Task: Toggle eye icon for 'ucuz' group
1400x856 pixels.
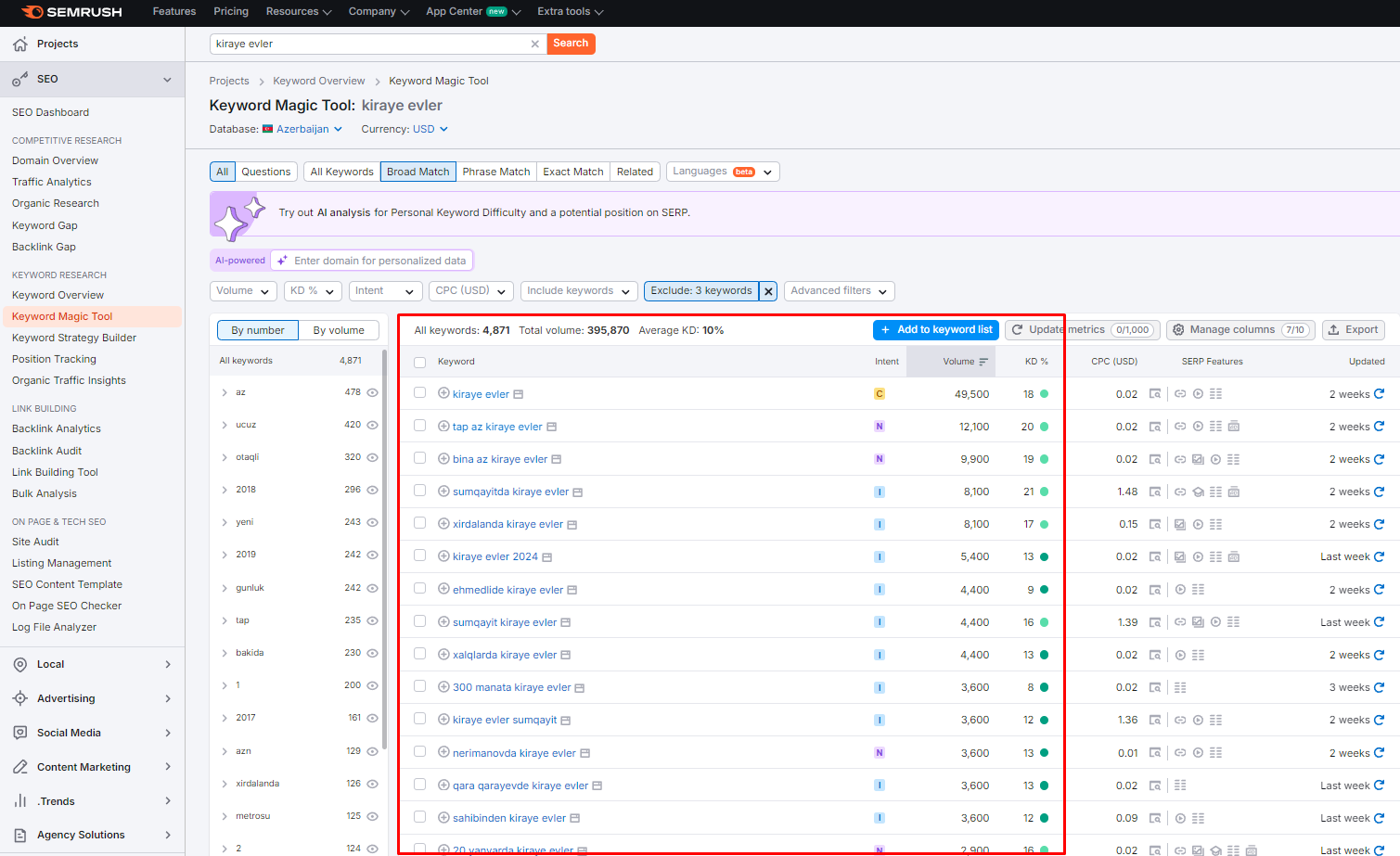Action: click(372, 425)
